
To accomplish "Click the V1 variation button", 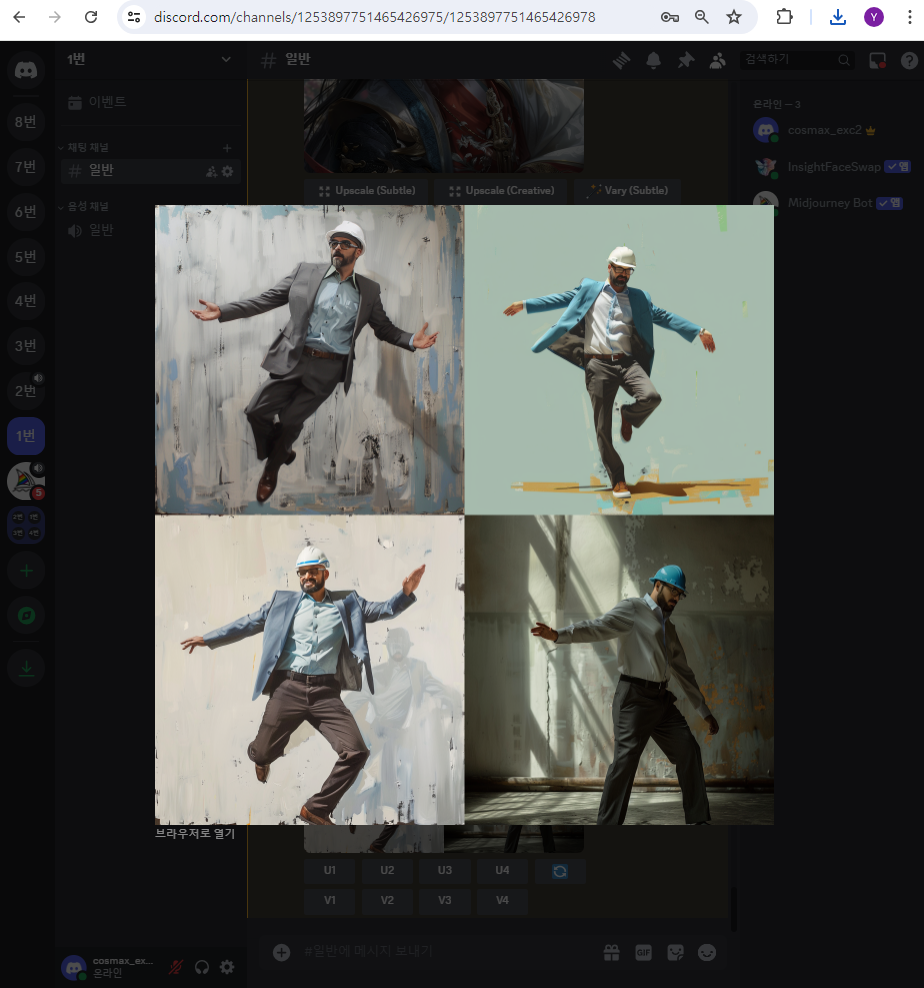I will click(330, 900).
